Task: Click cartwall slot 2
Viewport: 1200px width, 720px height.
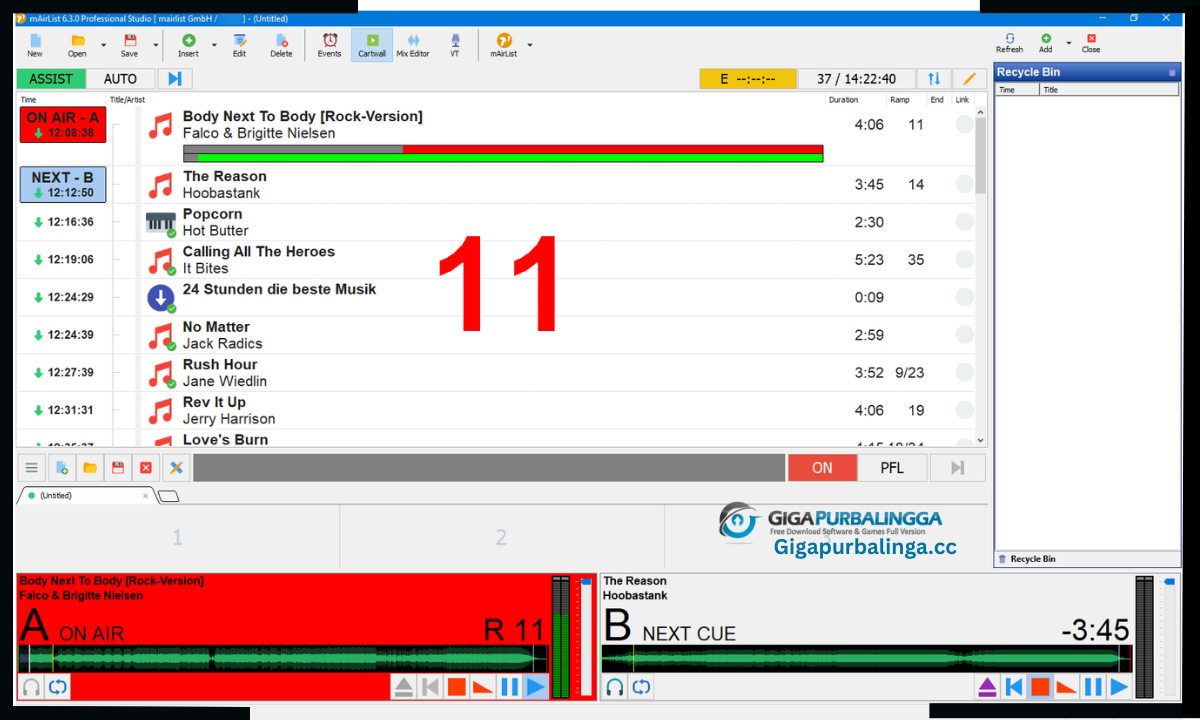Action: (x=502, y=538)
